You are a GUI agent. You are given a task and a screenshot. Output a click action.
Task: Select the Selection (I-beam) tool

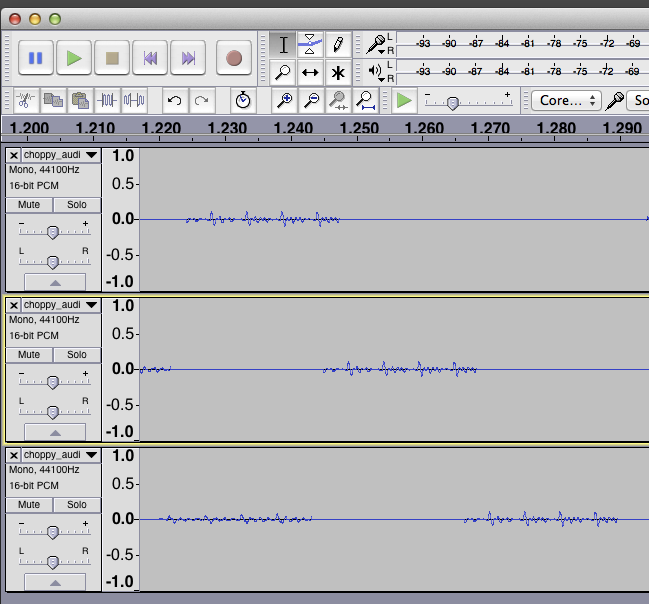[x=283, y=44]
